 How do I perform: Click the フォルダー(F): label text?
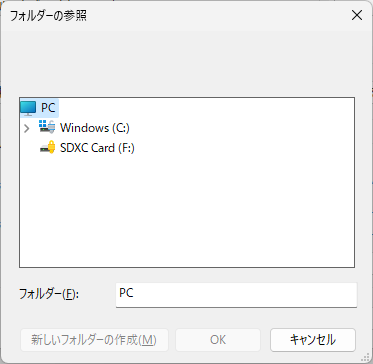(49, 294)
